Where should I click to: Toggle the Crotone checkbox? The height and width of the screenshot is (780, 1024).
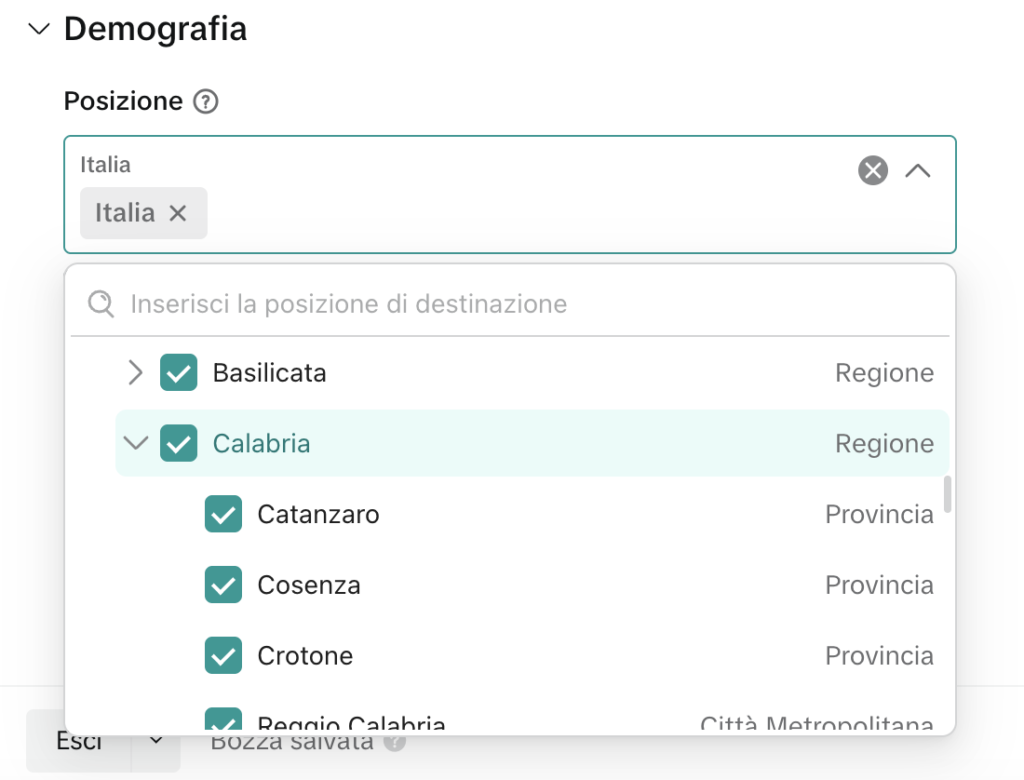point(223,656)
